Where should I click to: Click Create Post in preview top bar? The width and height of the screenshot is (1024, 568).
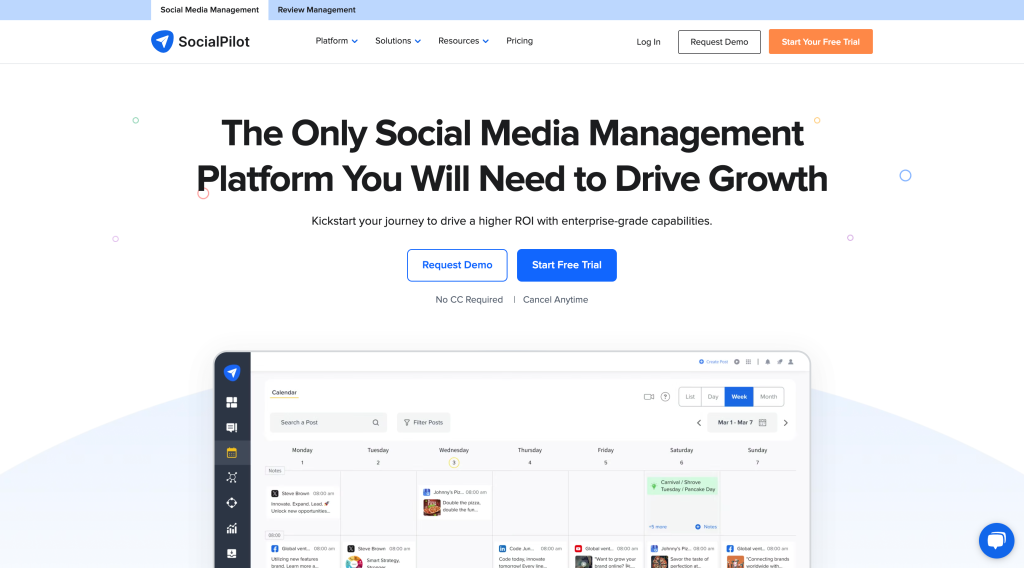(x=713, y=362)
